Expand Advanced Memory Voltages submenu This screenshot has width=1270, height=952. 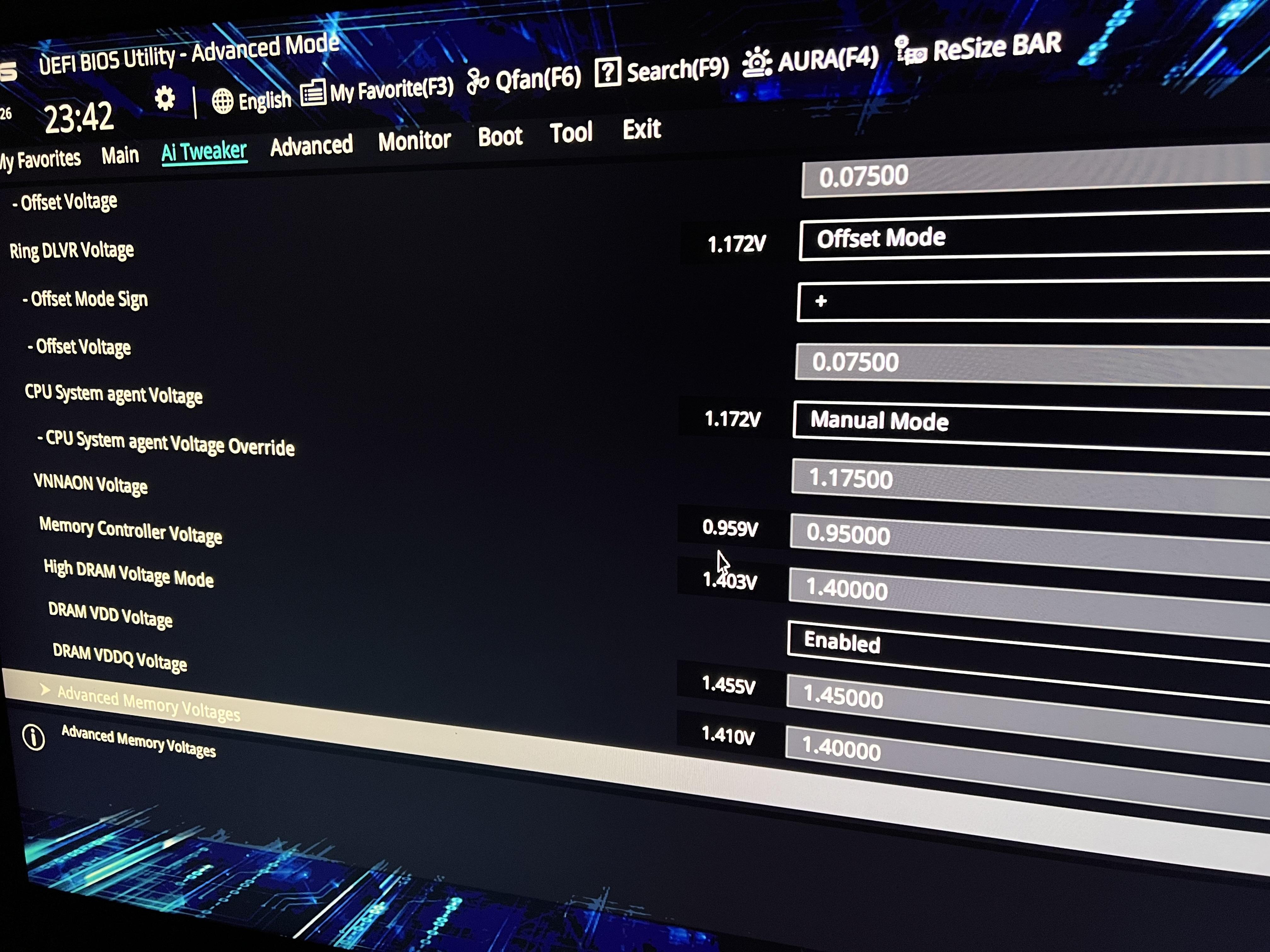coord(148,704)
